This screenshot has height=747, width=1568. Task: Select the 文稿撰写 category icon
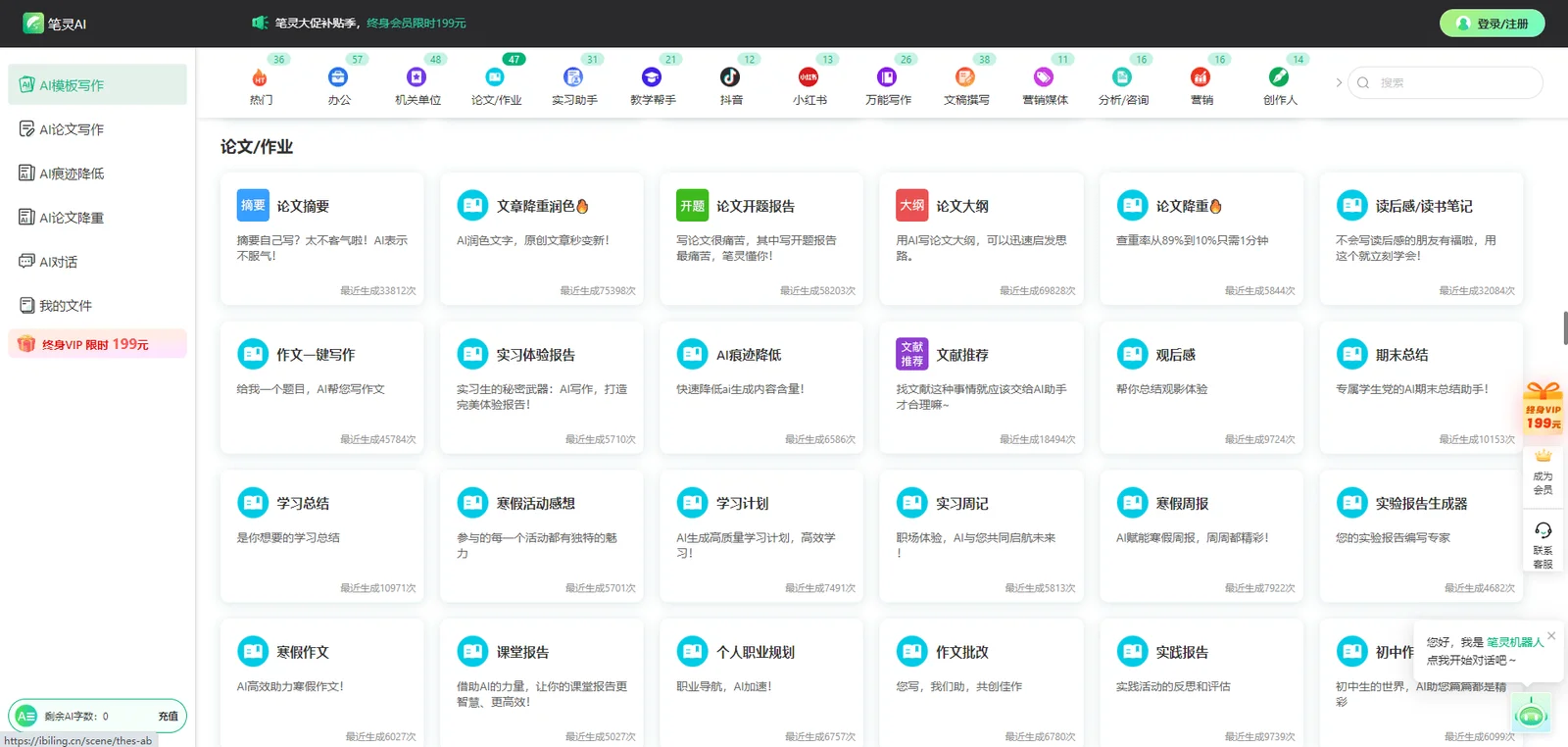tap(965, 77)
